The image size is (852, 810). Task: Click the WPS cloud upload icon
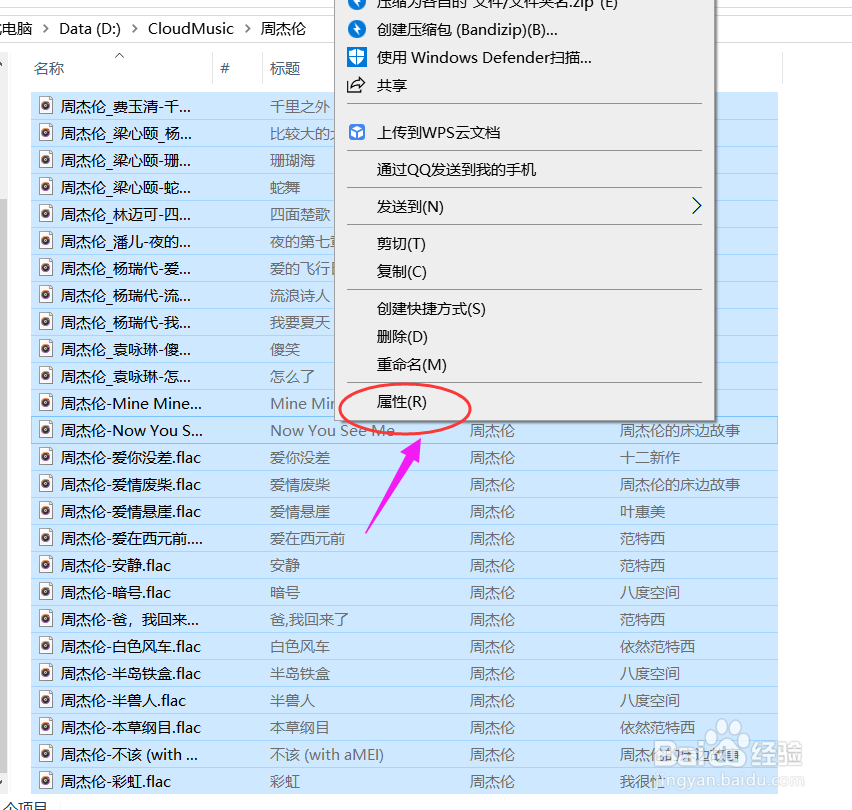[357, 132]
